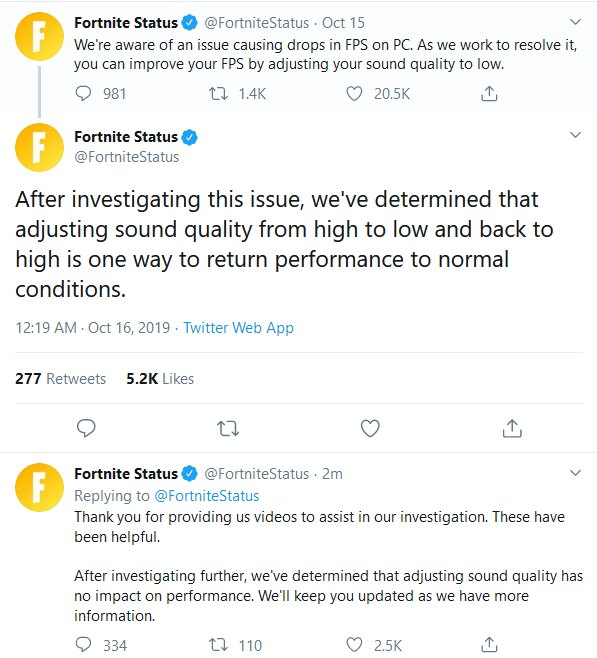Screen dimensions: 597x658
Task: Open the 2m reply tweet's options chevron
Action: tap(576, 473)
